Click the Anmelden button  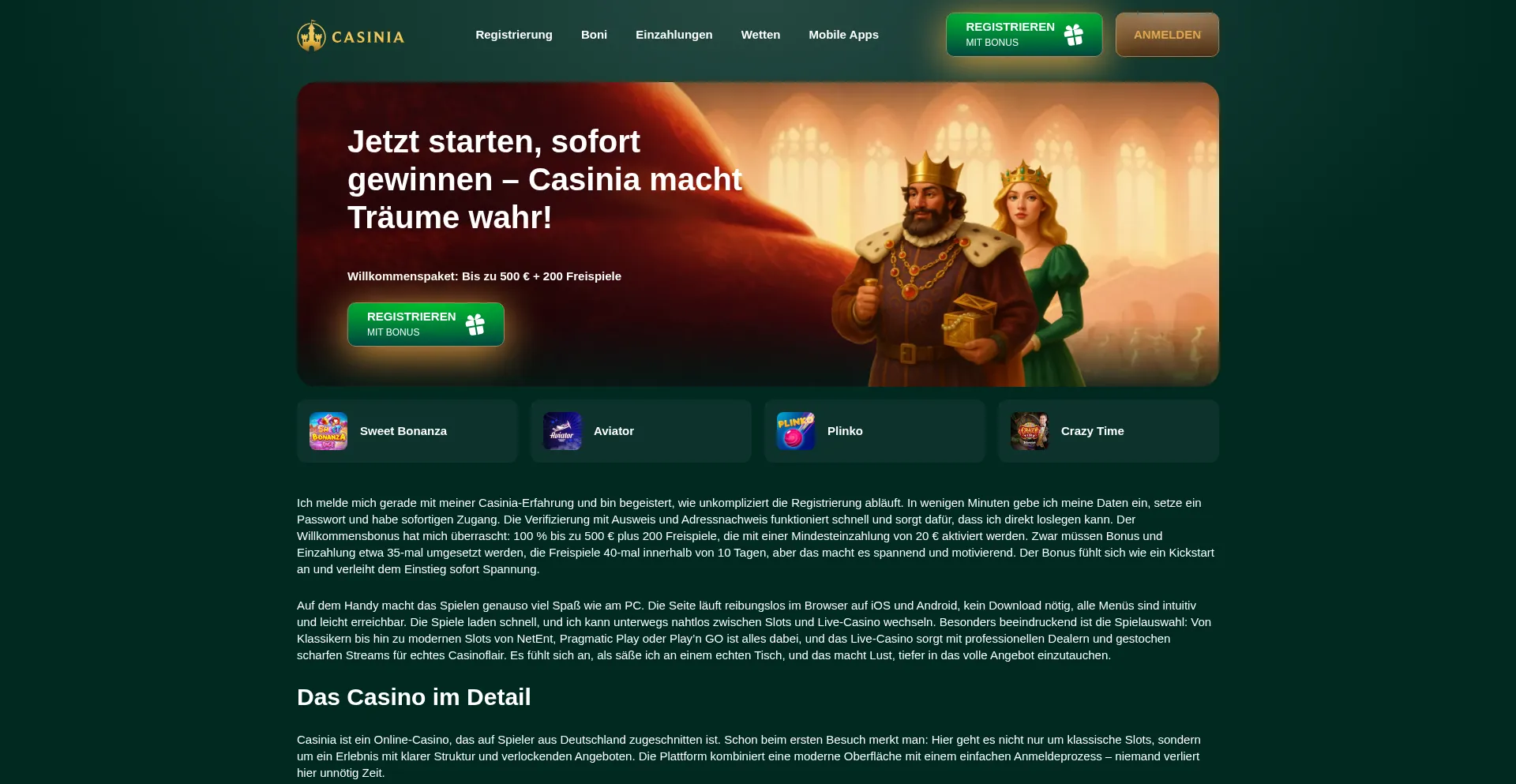(1167, 35)
